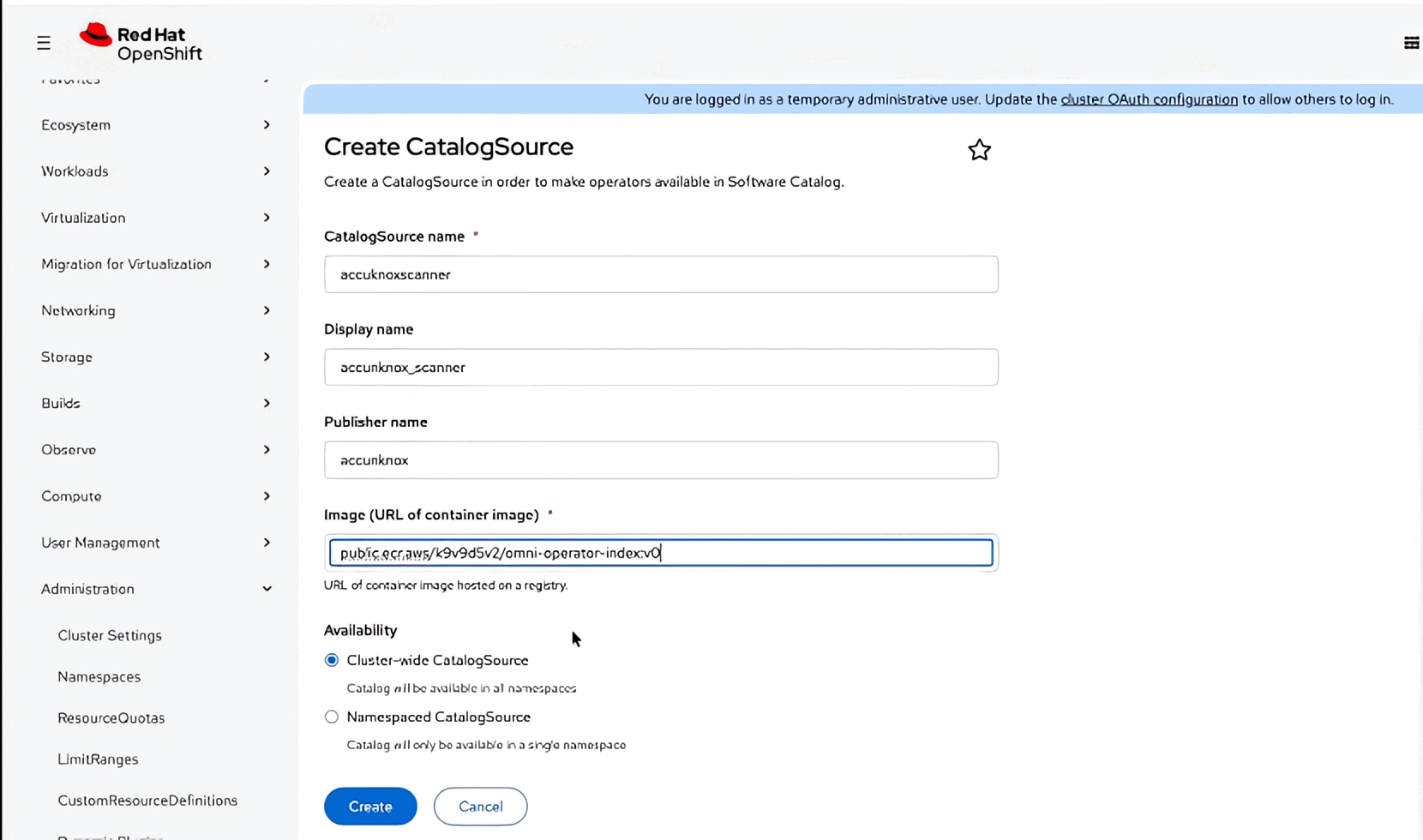Collapse the Administration navigation section

click(156, 589)
